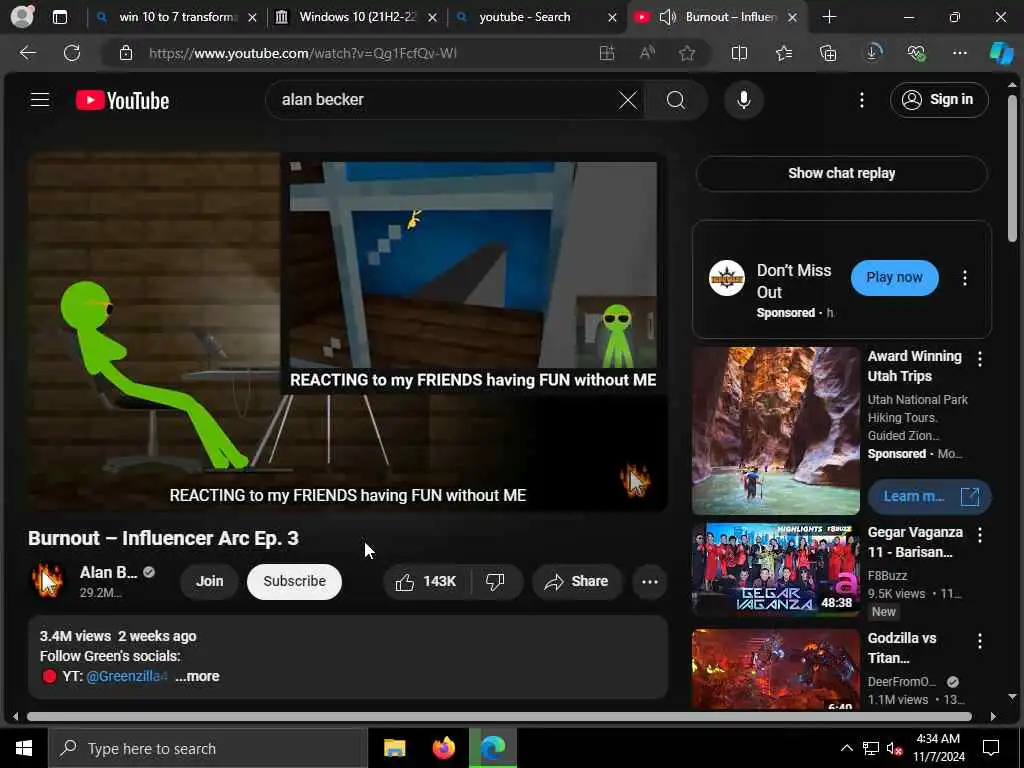Open the Collections icon
Viewport: 1024px width, 768px height.
tap(827, 53)
